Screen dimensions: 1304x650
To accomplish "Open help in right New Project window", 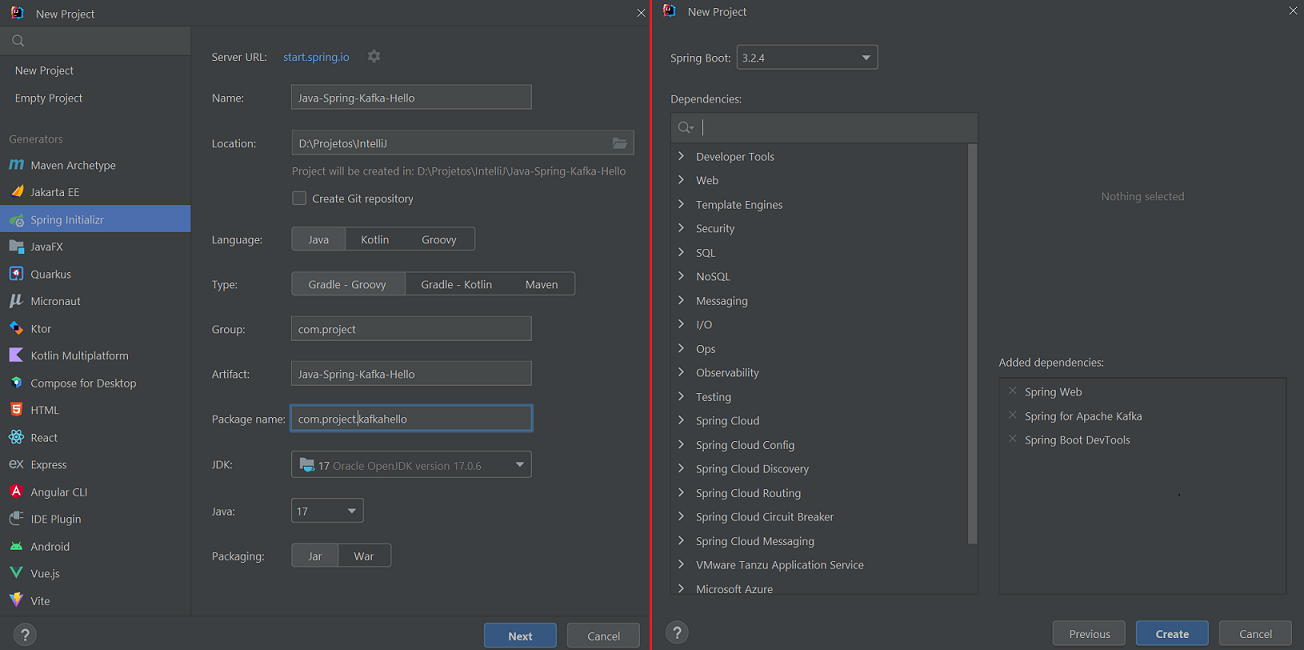I will [x=677, y=632].
